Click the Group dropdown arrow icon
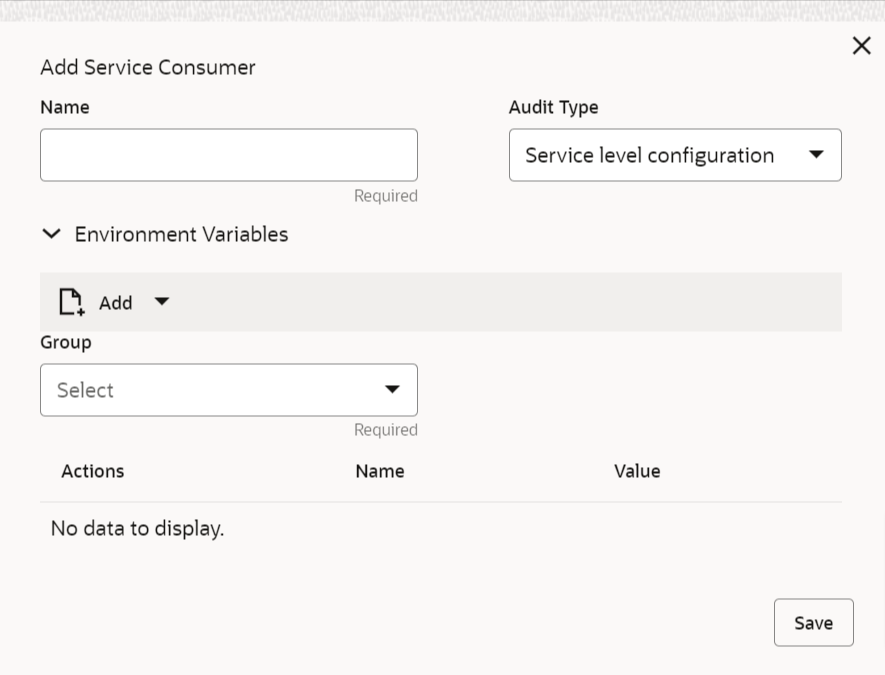This screenshot has height=675, width=885. 393,390
